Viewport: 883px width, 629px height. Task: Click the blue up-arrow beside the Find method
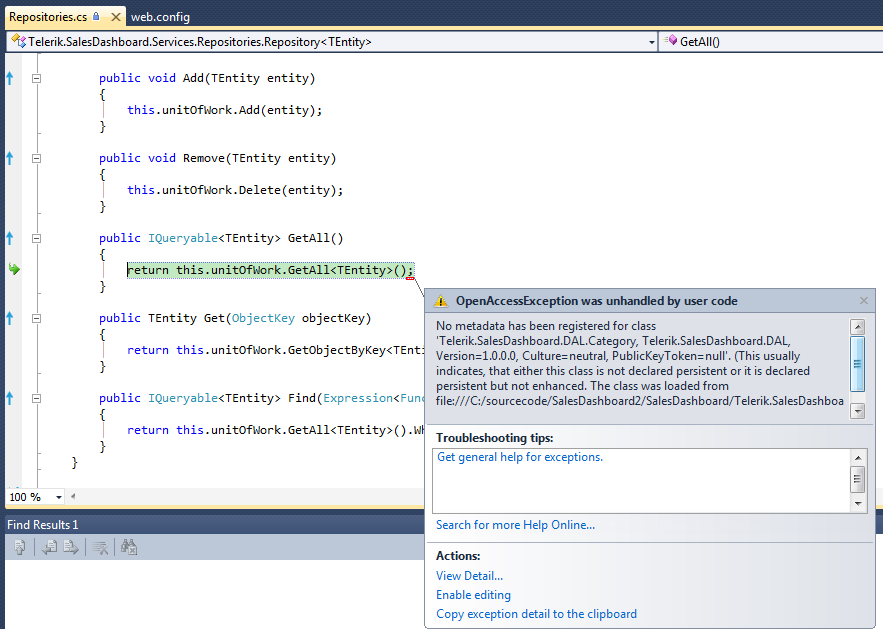click(10, 398)
